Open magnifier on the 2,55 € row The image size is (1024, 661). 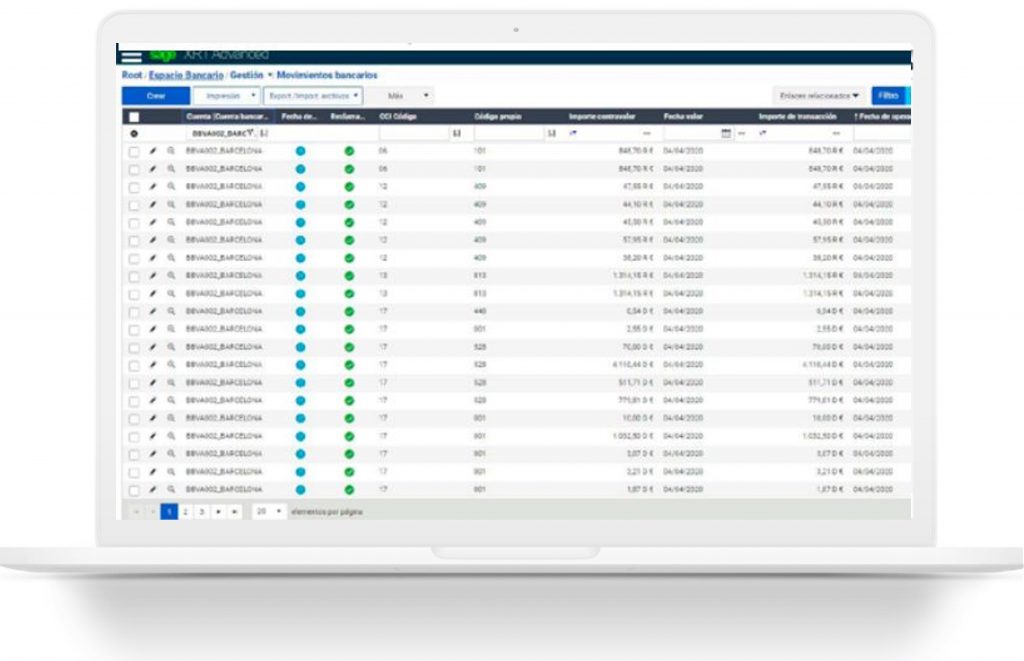click(171, 329)
